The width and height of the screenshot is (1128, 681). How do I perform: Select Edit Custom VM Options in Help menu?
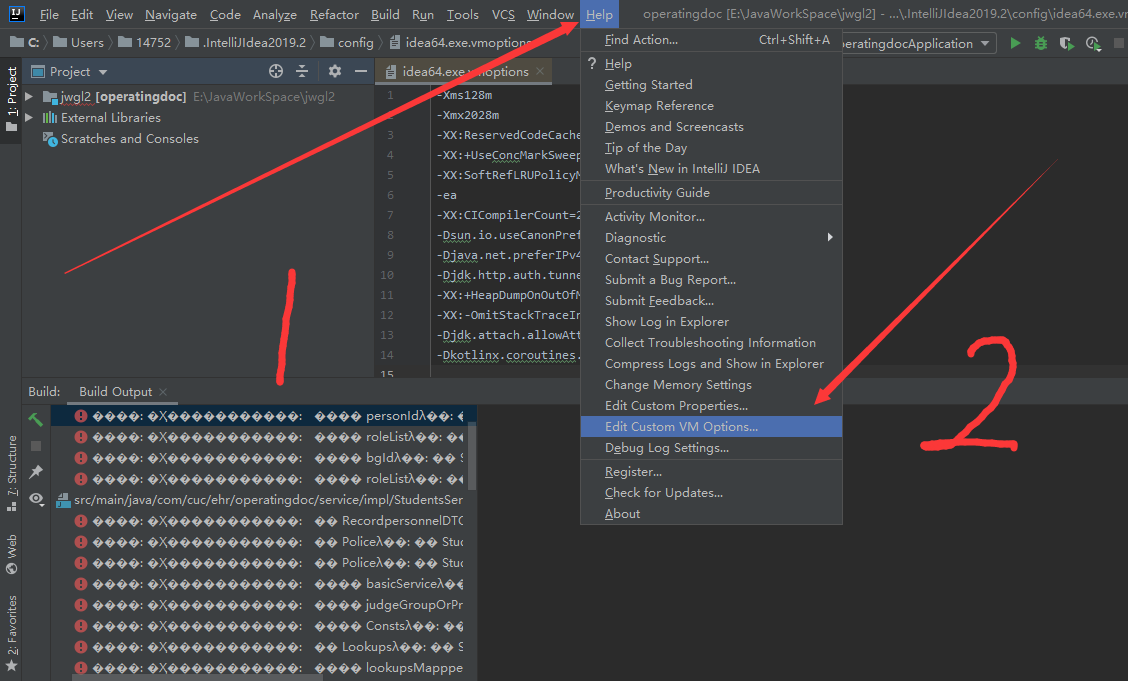(681, 426)
